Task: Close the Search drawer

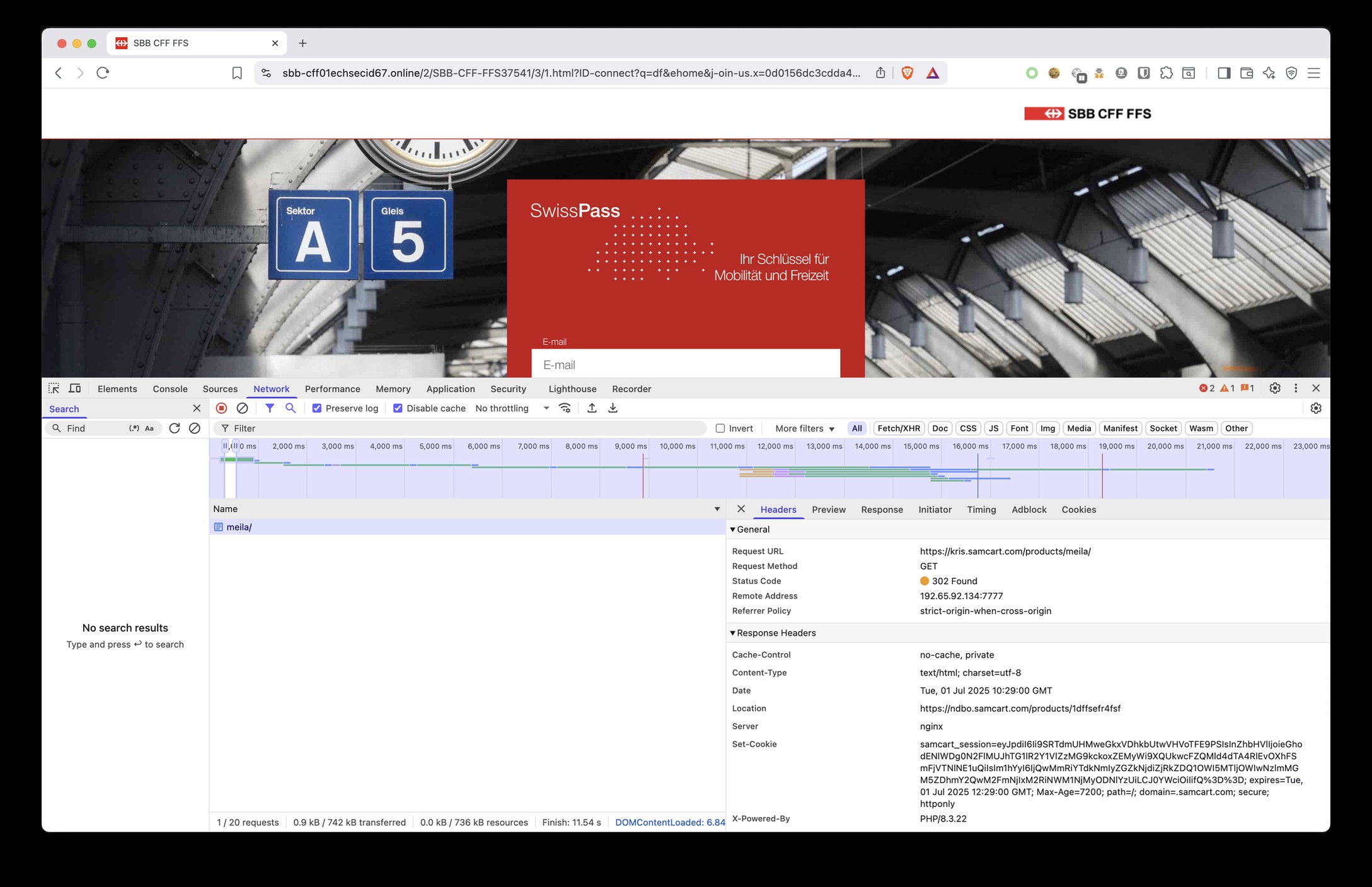Action: tap(197, 408)
